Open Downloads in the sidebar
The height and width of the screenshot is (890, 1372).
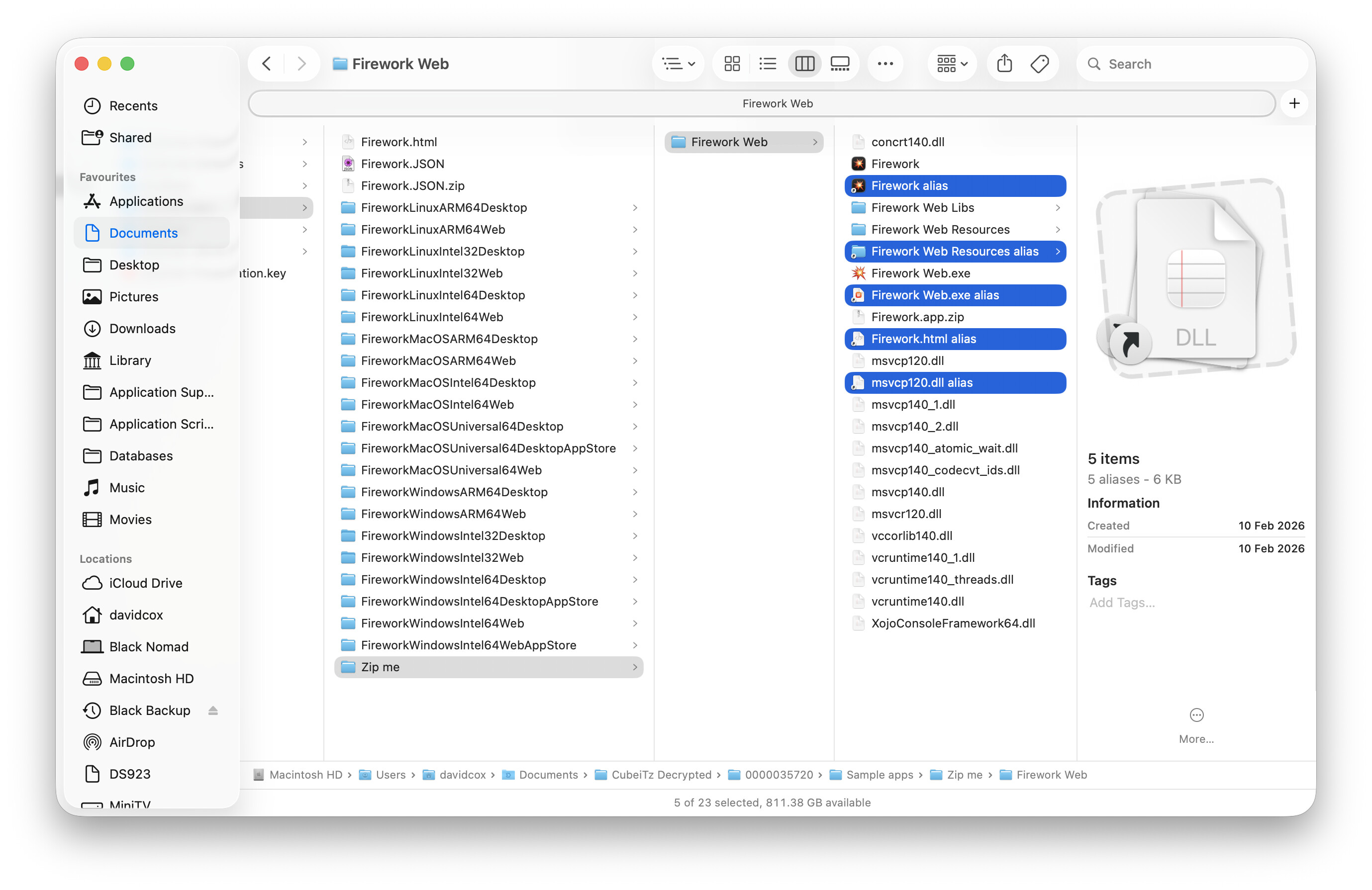[142, 328]
